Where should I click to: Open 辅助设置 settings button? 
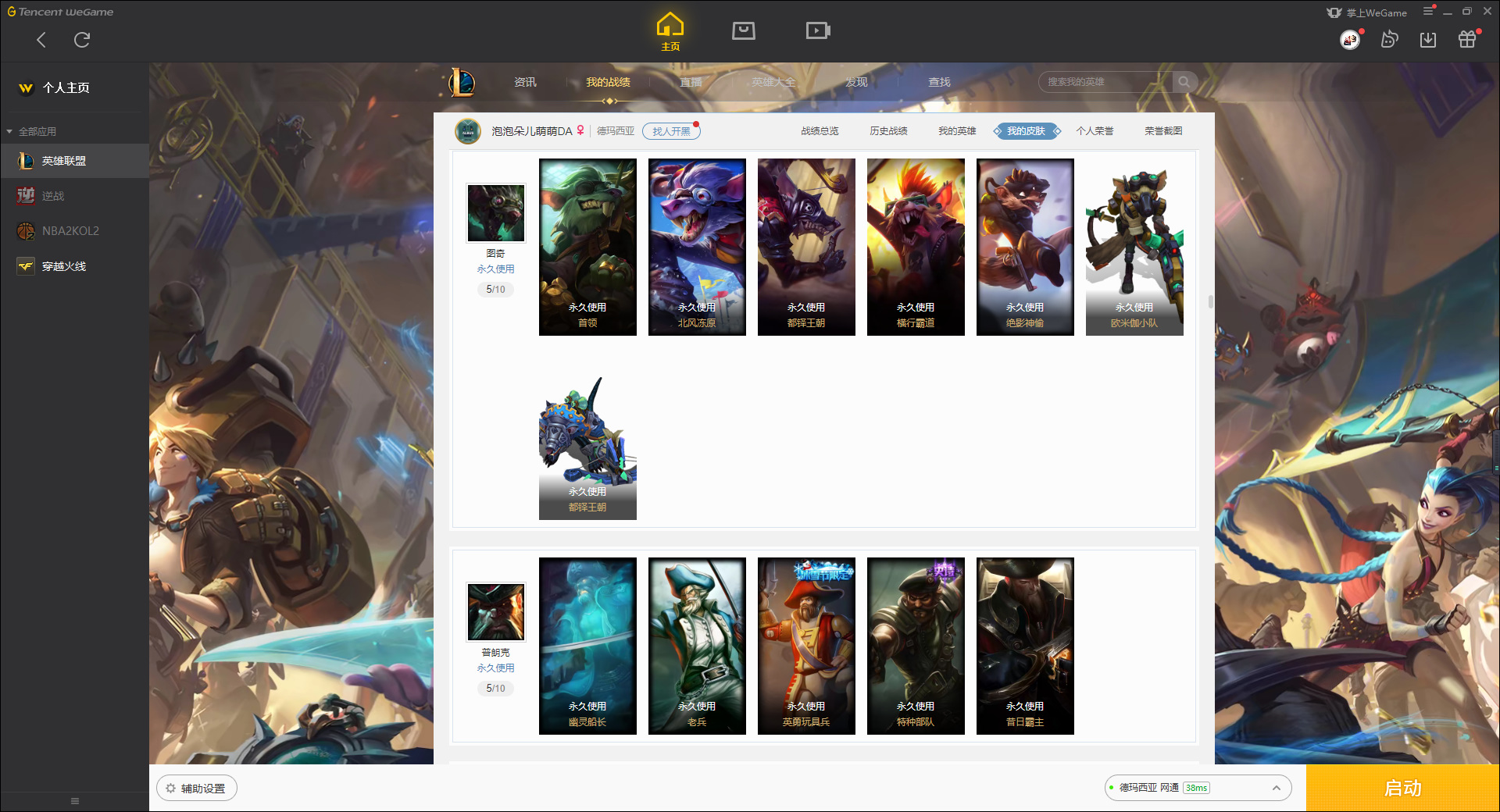[x=197, y=789]
